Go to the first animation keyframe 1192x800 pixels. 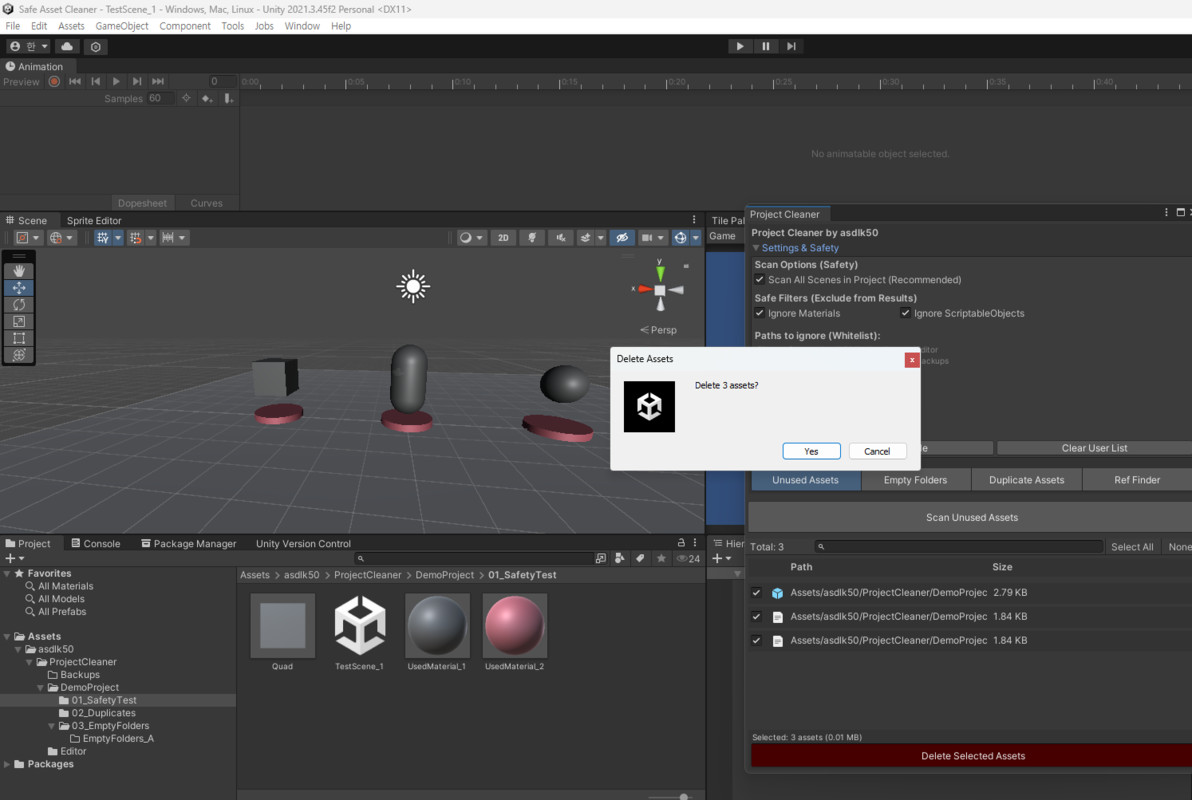coord(74,81)
